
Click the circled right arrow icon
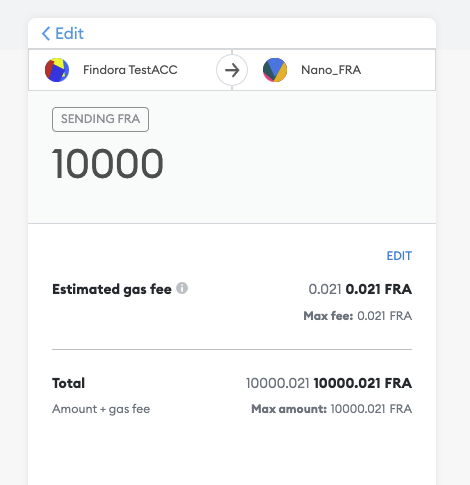click(x=232, y=70)
